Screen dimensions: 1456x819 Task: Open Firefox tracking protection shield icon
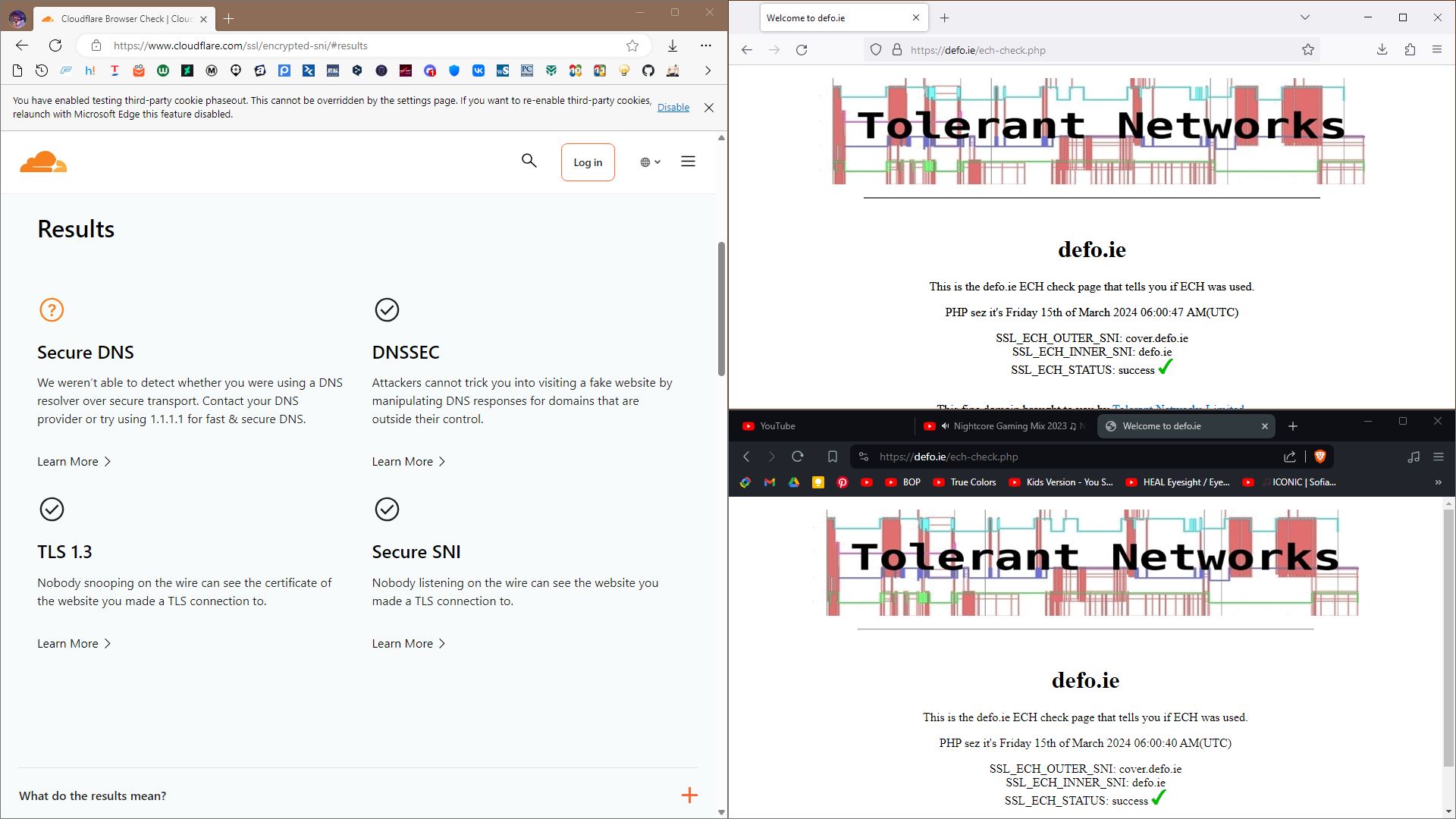[x=876, y=50]
